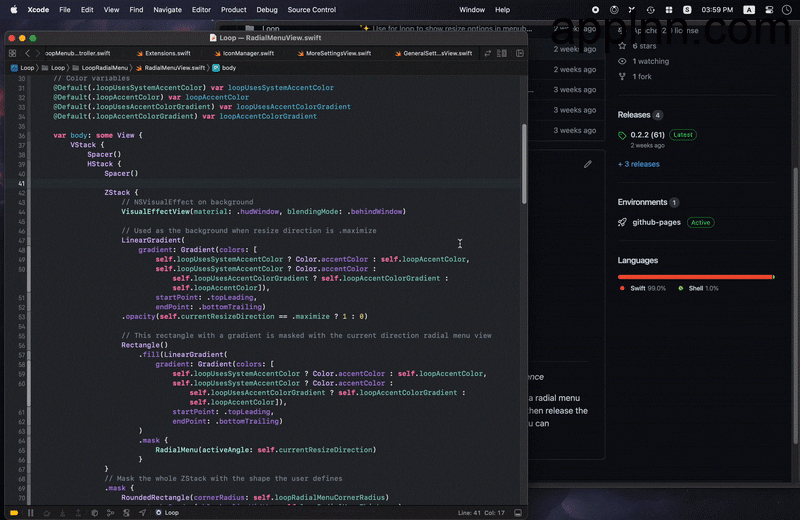Open the Environments heading link
Screen dimensions: 800x520
642,202
